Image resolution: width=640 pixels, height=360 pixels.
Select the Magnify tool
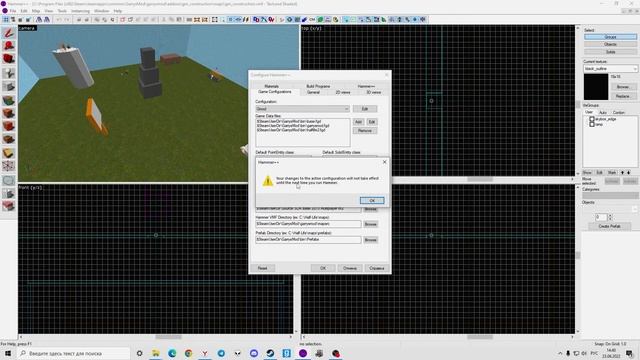click(x=9, y=46)
